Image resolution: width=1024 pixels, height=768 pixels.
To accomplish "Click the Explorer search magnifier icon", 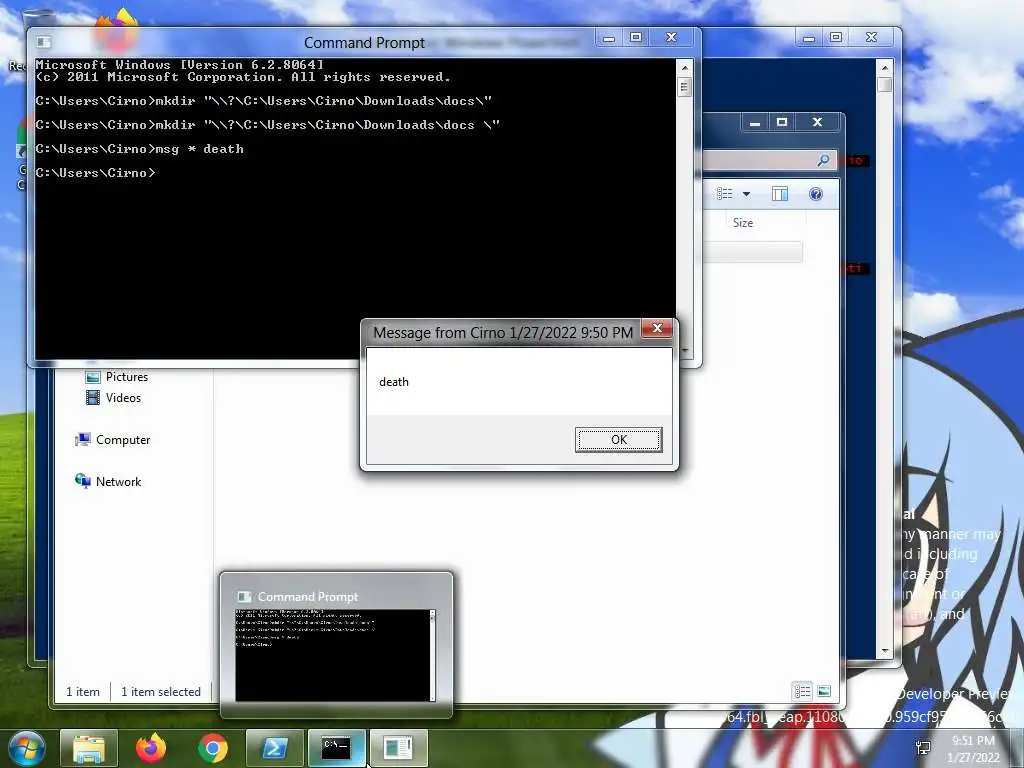I will (824, 160).
